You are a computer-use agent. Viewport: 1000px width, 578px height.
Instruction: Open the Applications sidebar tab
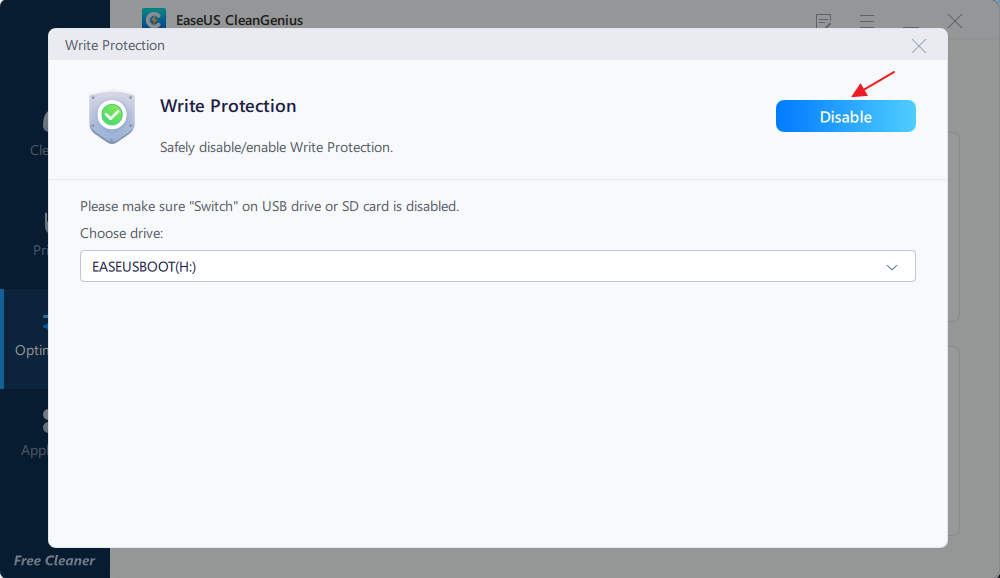[33, 434]
